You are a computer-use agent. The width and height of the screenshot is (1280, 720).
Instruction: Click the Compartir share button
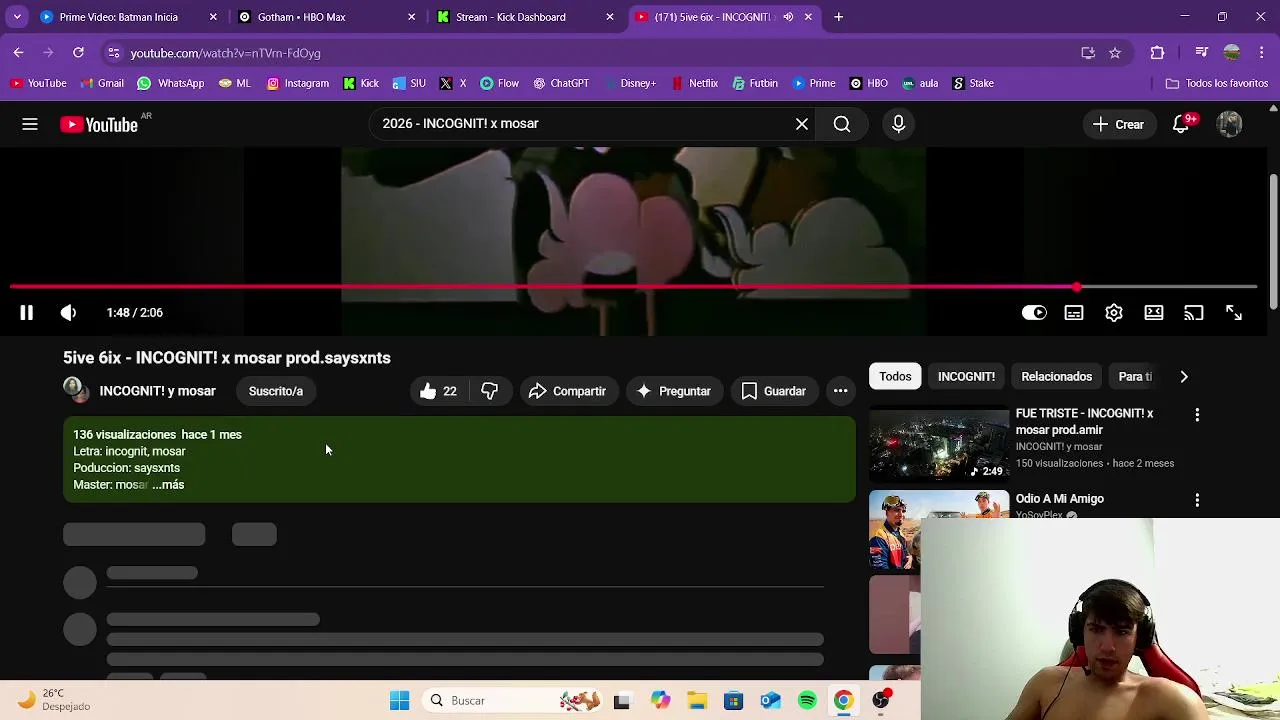567,391
